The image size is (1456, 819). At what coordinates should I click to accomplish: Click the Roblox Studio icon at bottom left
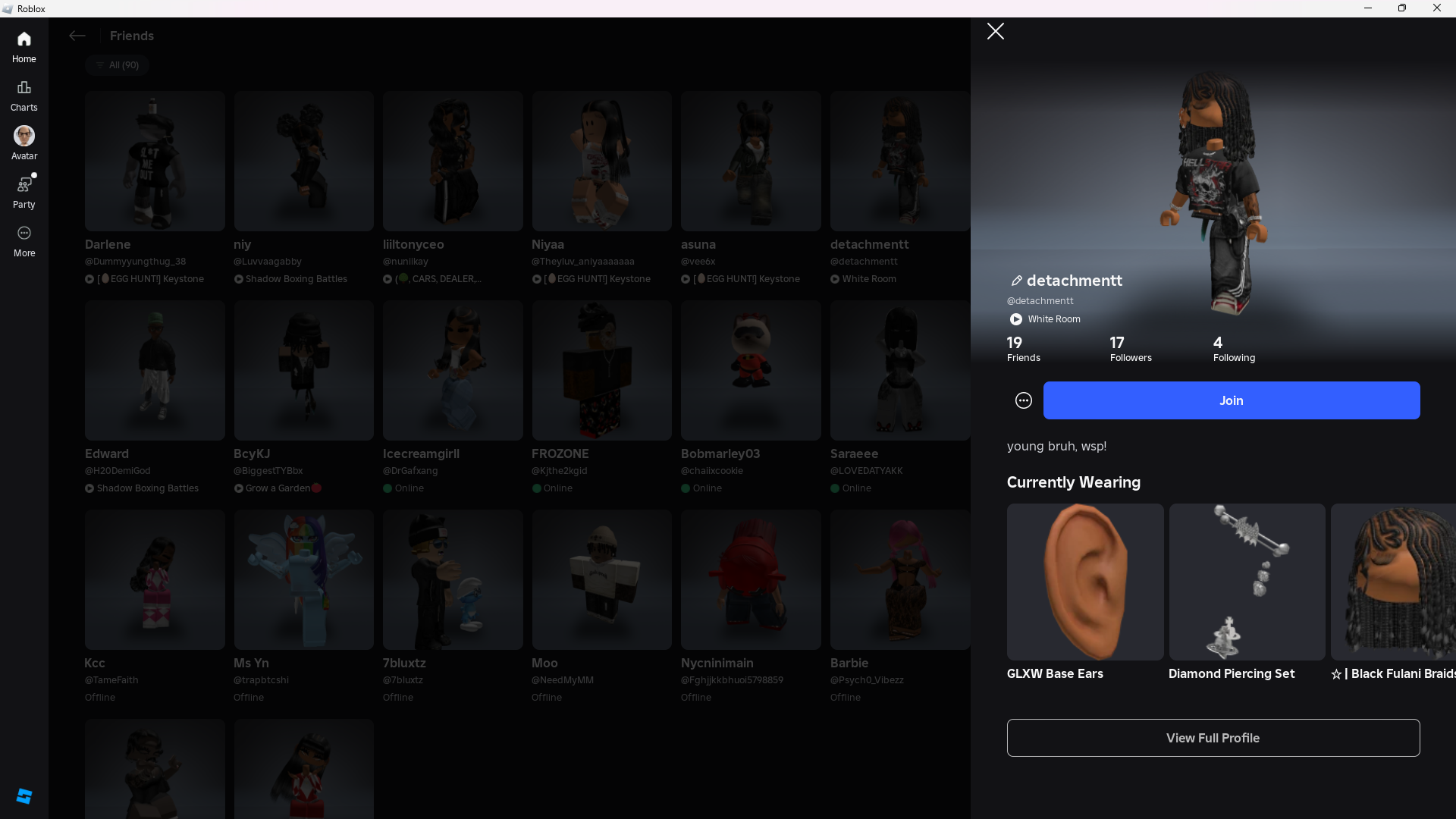point(24,795)
